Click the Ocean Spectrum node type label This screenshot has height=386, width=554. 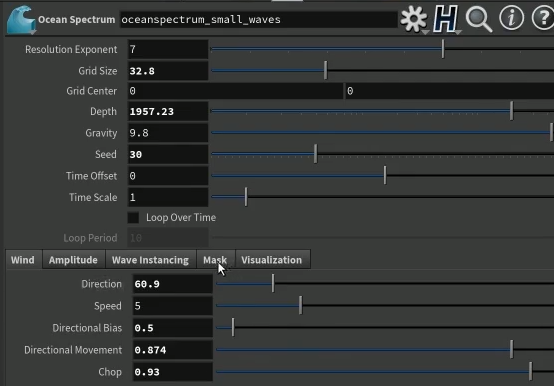tap(77, 20)
